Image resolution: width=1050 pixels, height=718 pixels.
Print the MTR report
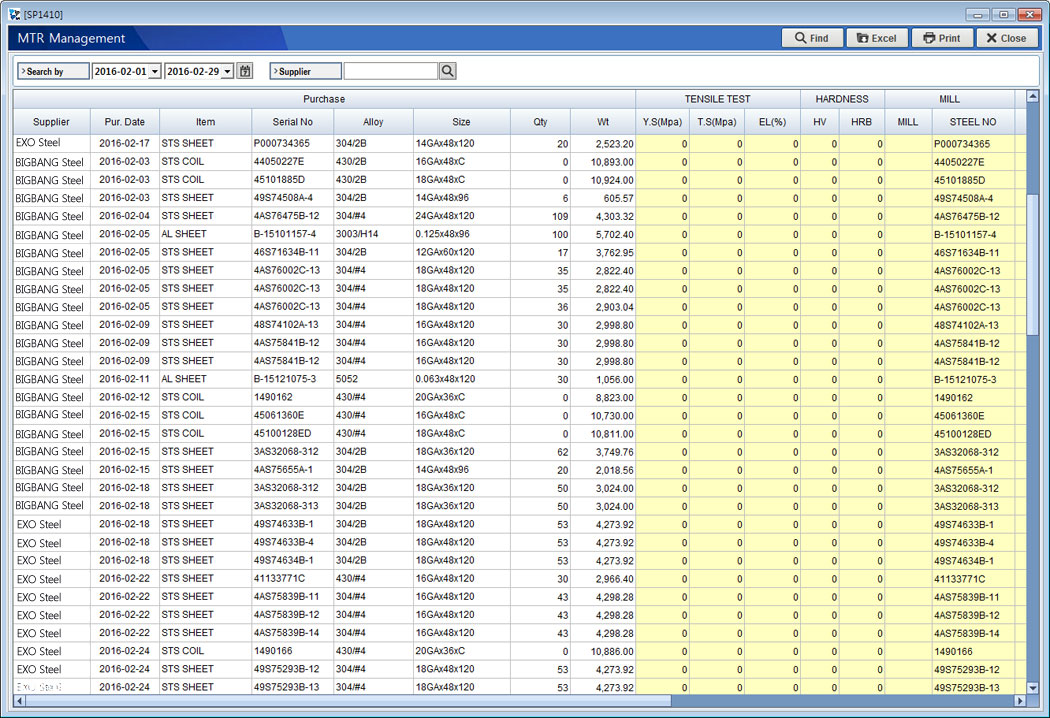942,38
